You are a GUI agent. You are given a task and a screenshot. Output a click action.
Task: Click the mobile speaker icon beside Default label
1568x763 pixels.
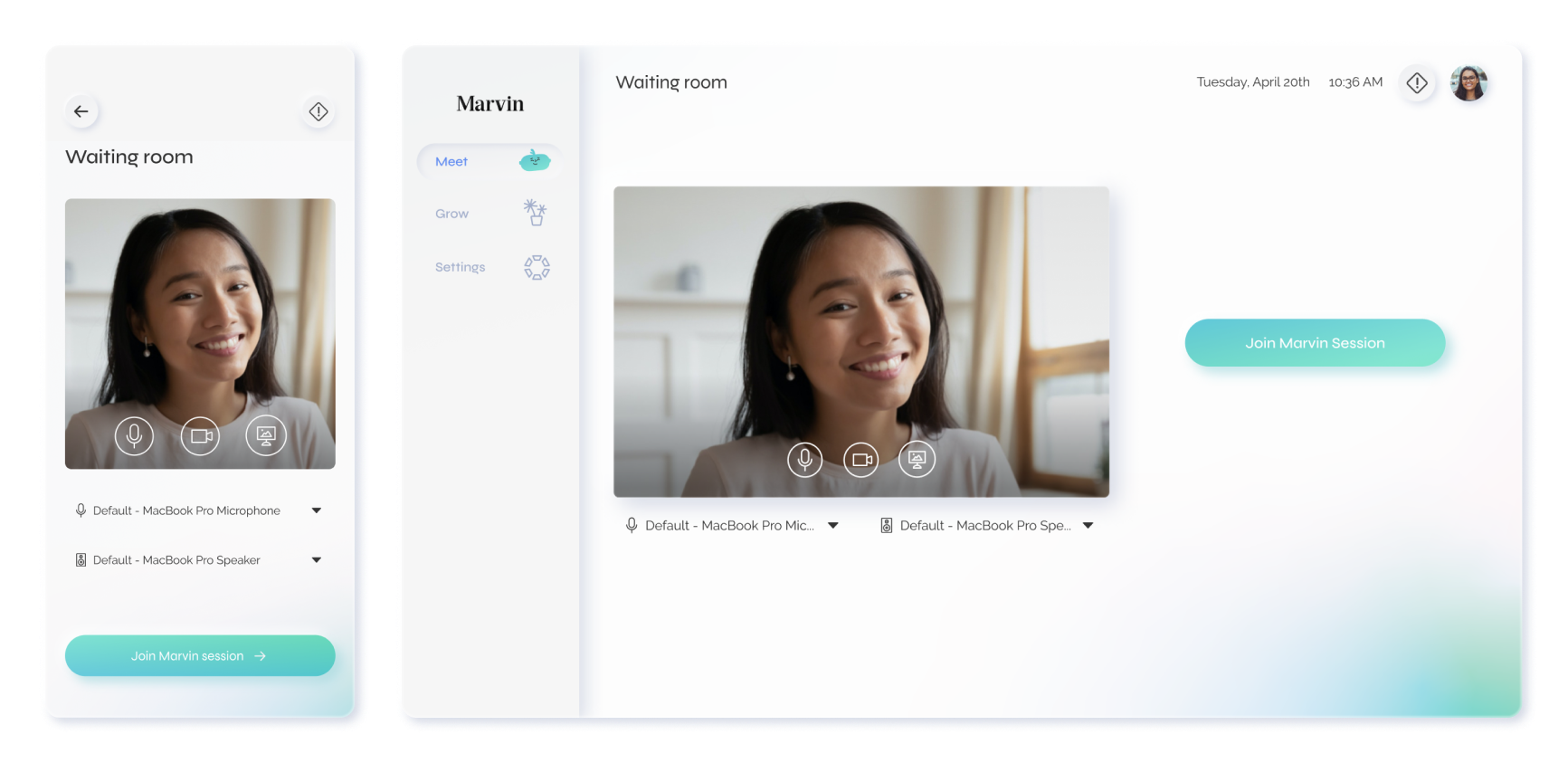[x=81, y=560]
